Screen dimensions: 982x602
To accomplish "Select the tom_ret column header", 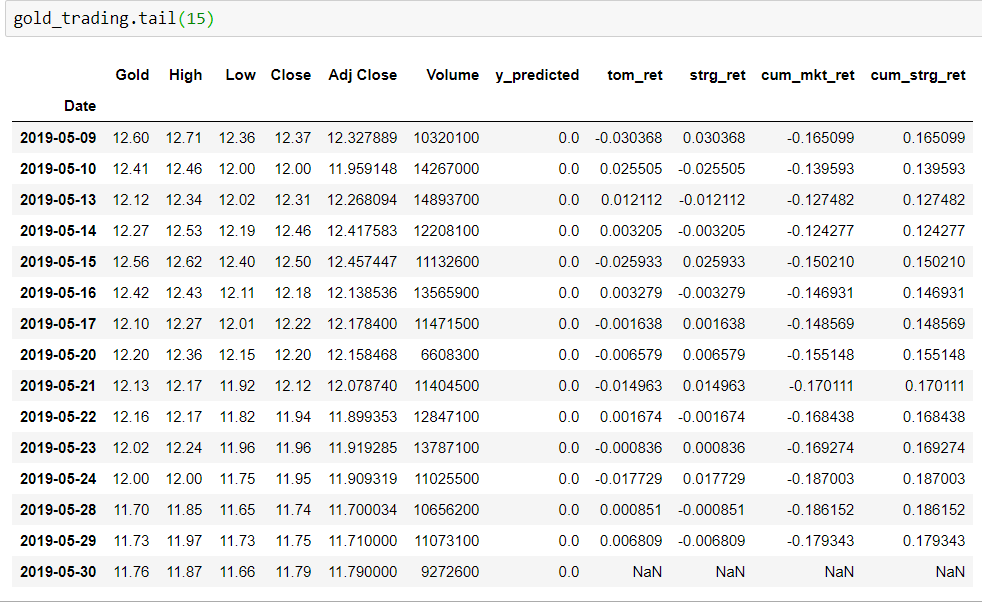I will coord(634,75).
